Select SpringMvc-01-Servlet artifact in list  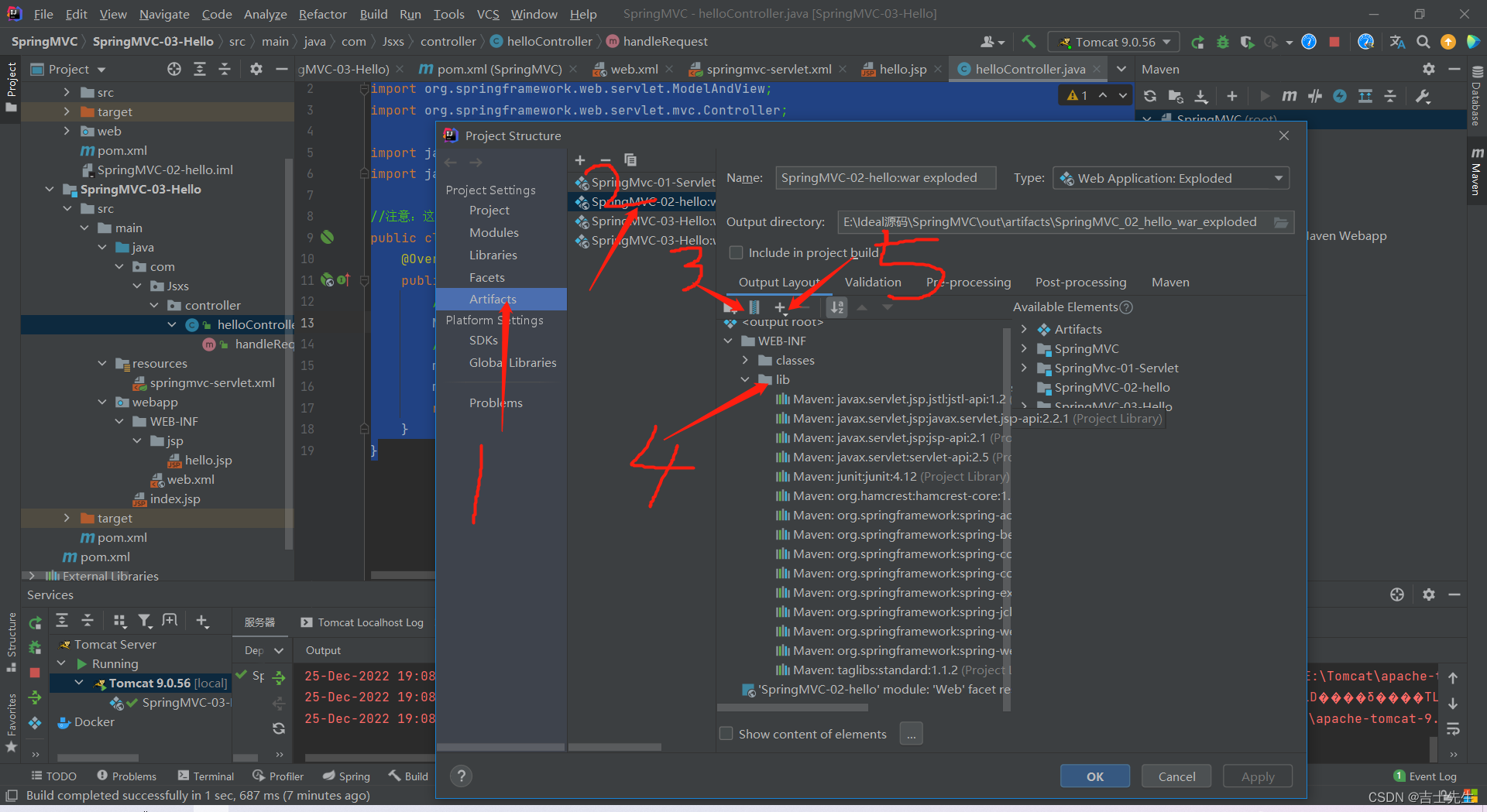point(645,182)
